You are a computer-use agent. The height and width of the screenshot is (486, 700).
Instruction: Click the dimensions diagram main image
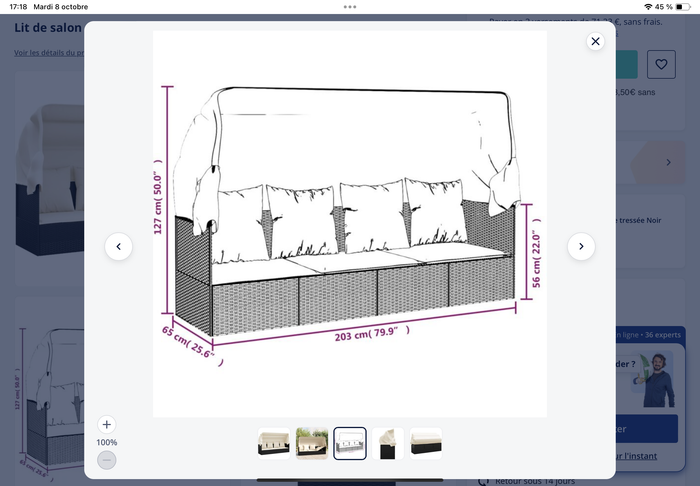349,220
